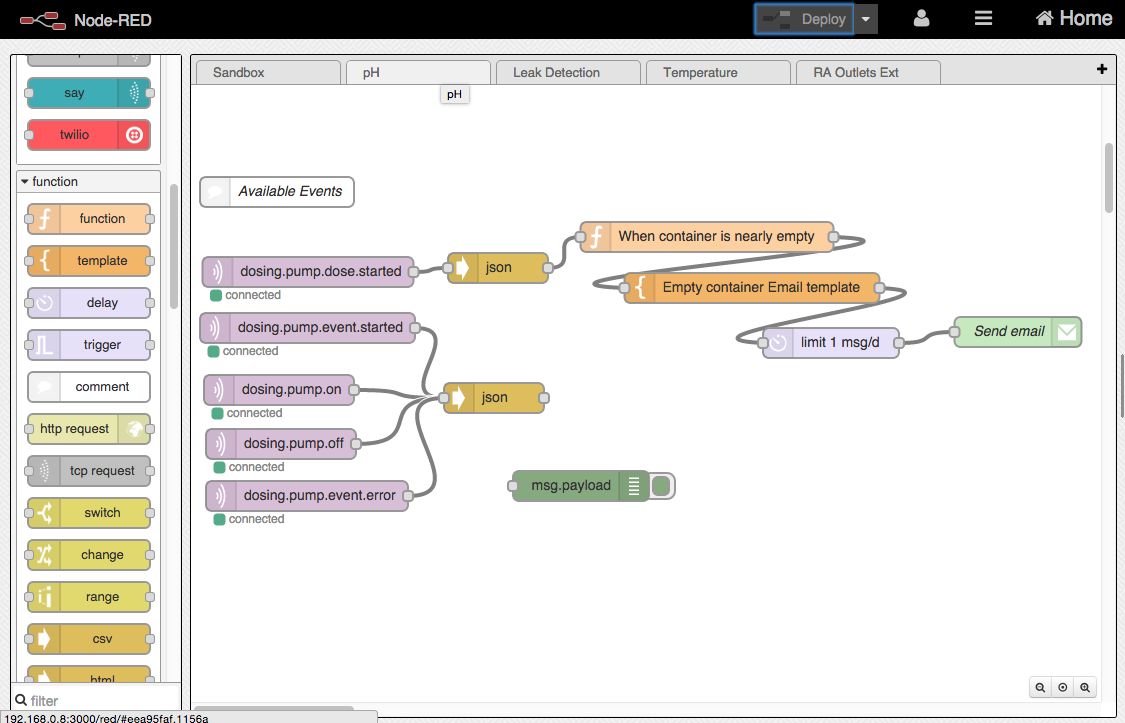Image resolution: width=1125 pixels, height=723 pixels.
Task: Open the RA Outlets Ext tab
Action: click(868, 72)
